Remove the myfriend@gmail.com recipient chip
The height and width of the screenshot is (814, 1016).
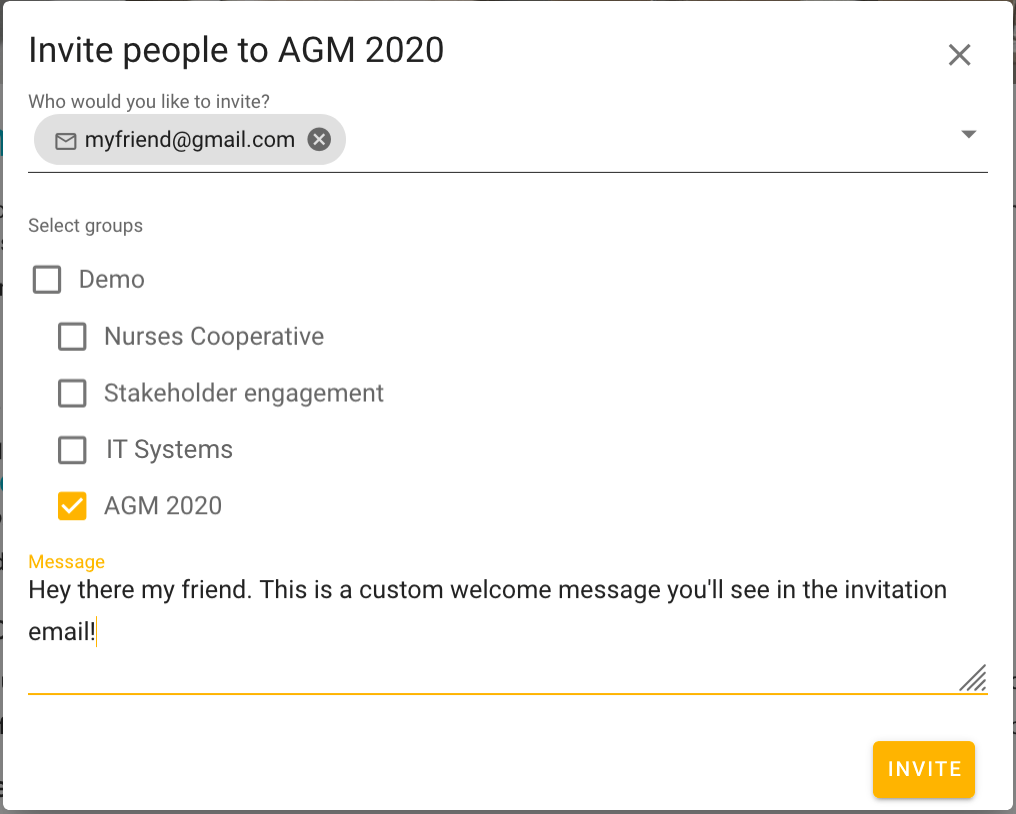tap(319, 140)
